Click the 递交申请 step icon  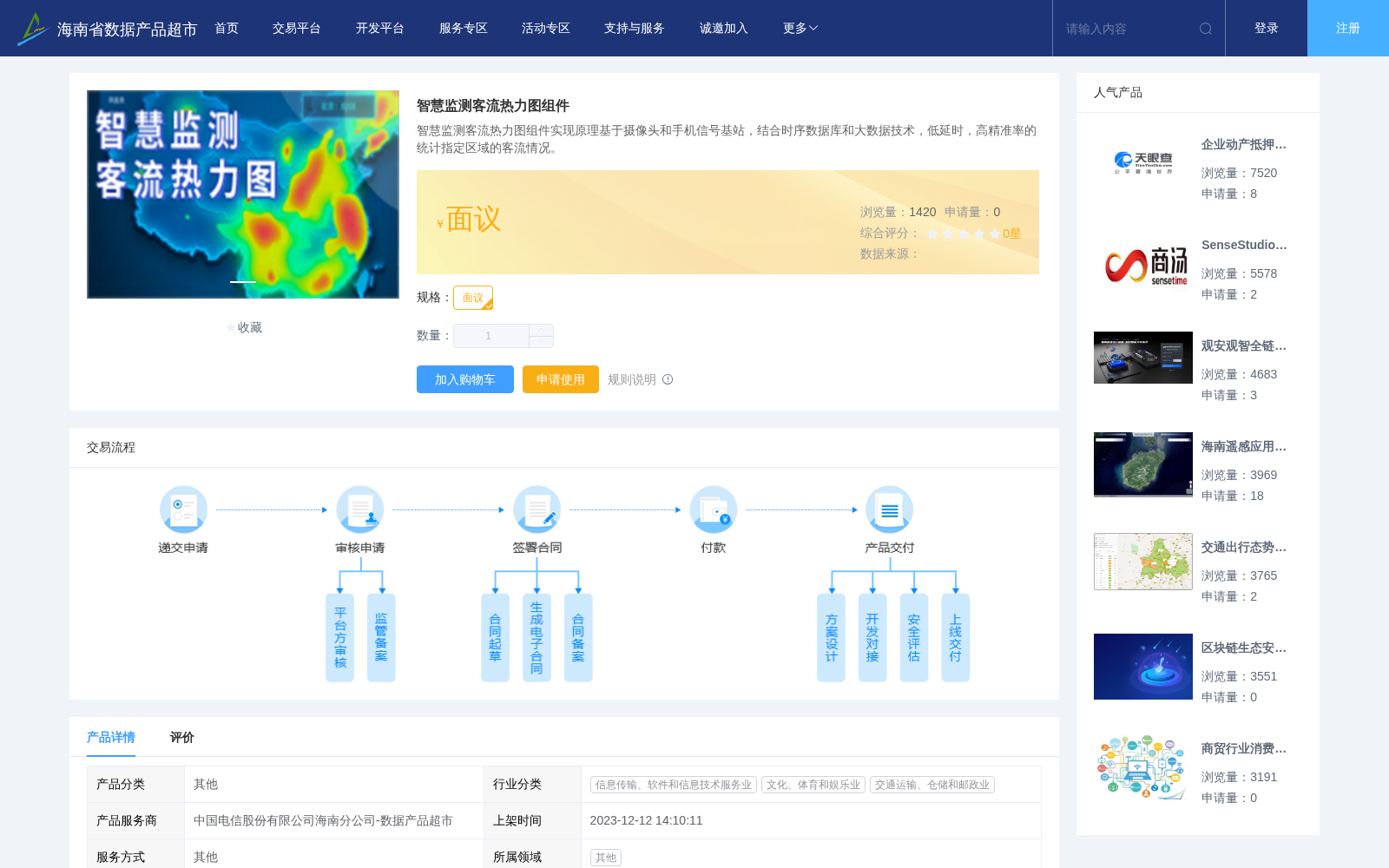183,510
